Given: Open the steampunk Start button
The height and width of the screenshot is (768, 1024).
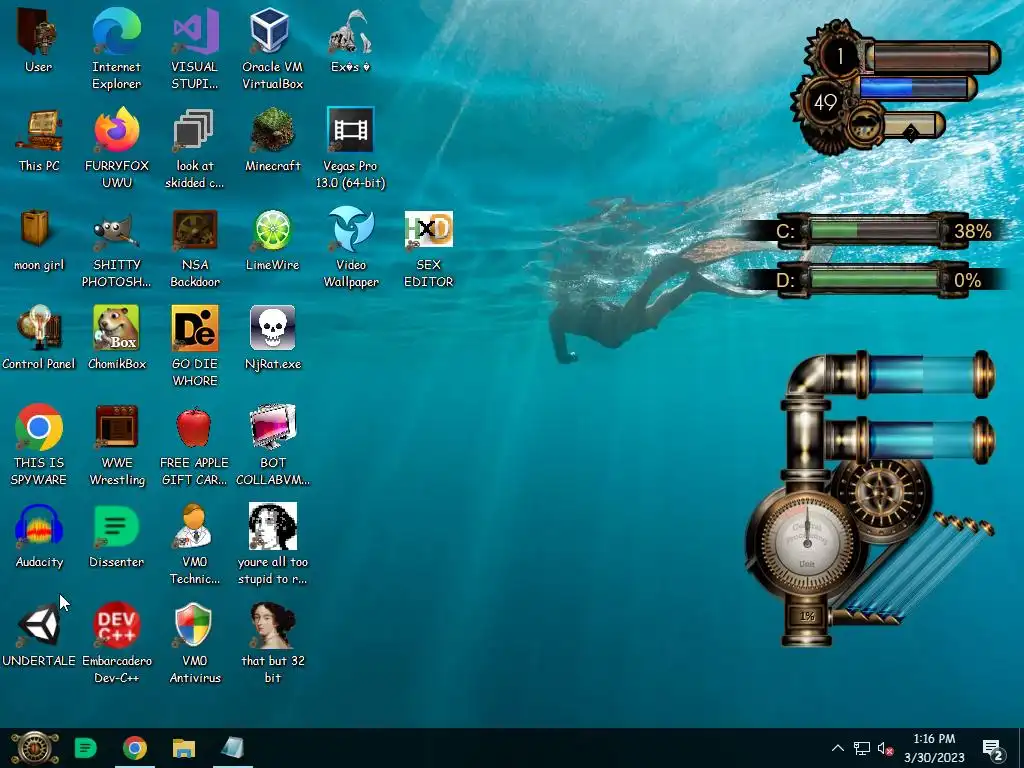Looking at the screenshot, I should [x=34, y=748].
